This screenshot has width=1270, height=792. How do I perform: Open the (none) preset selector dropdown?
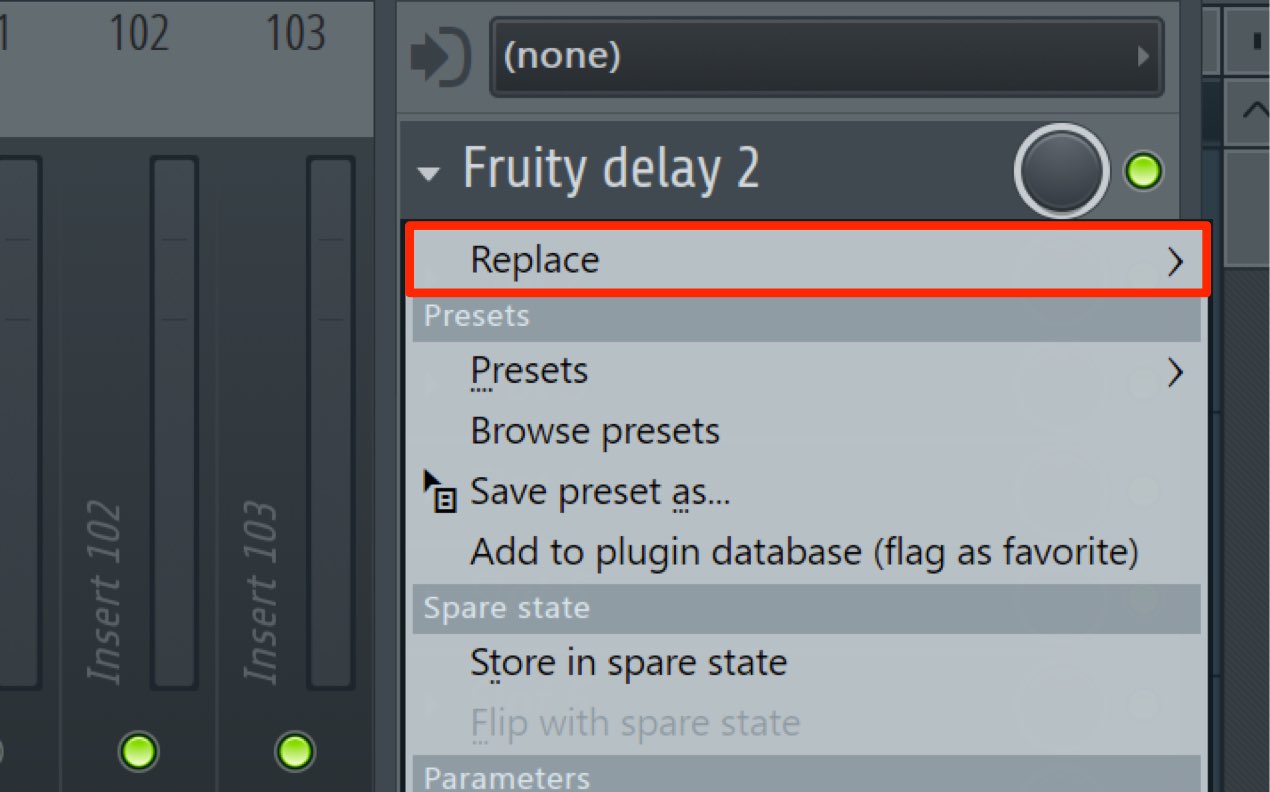pos(827,57)
